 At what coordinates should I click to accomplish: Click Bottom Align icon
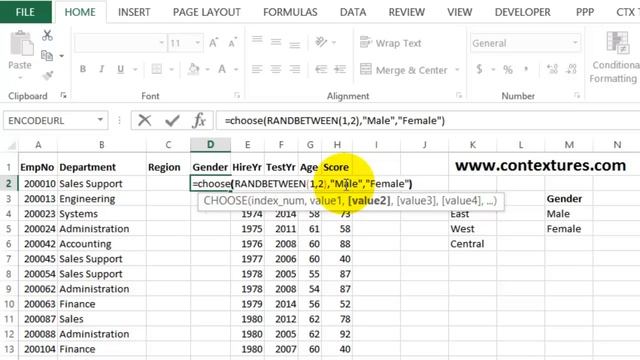tap(295, 44)
